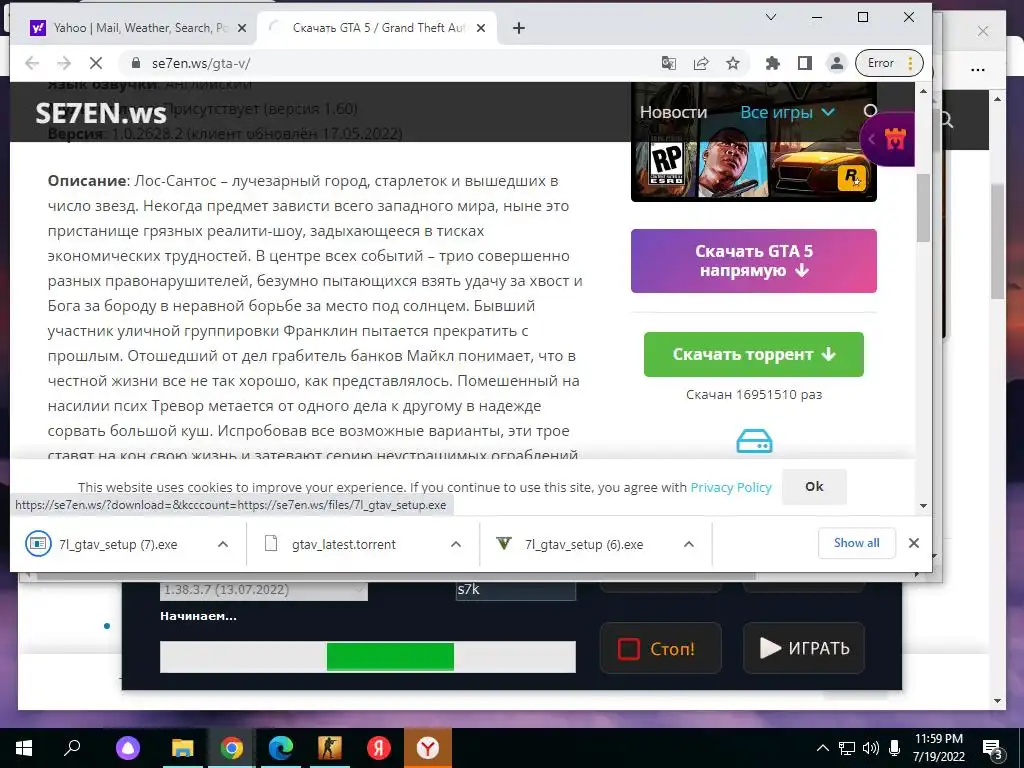Open the clock showing 11:59 PM
Screen dimensions: 1024x768
938,748
